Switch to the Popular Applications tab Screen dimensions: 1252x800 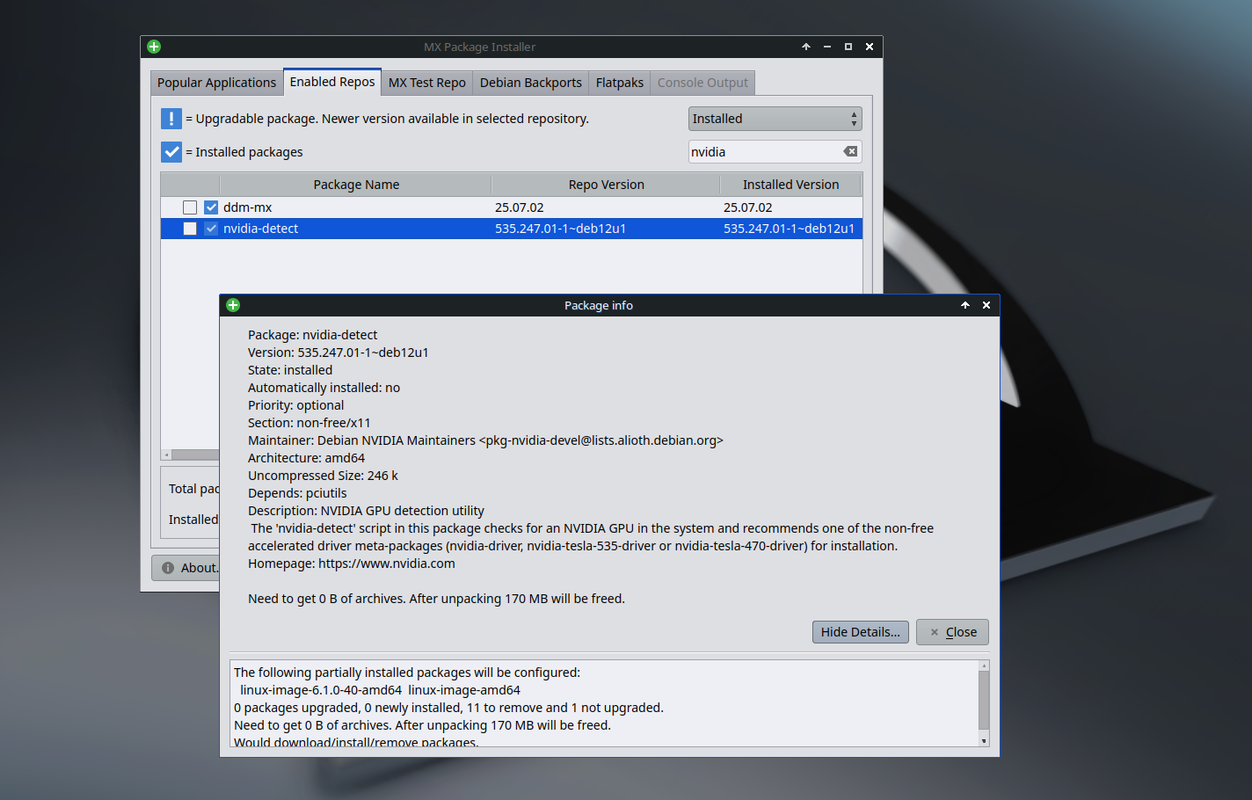click(x=217, y=82)
